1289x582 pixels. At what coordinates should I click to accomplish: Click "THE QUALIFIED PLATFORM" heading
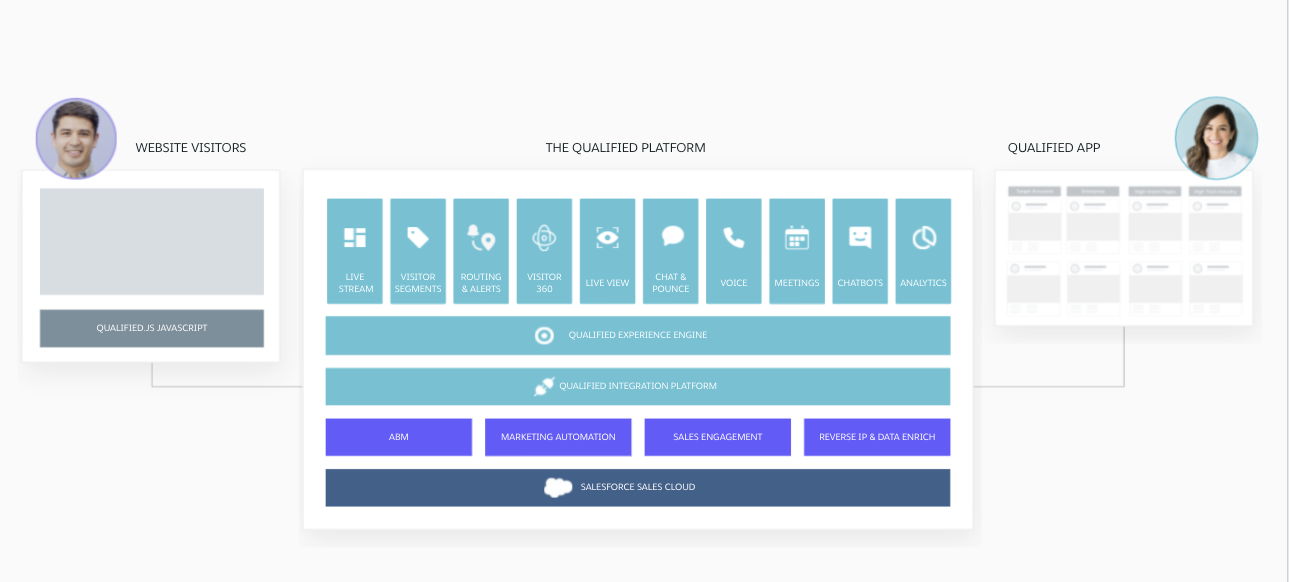625,148
